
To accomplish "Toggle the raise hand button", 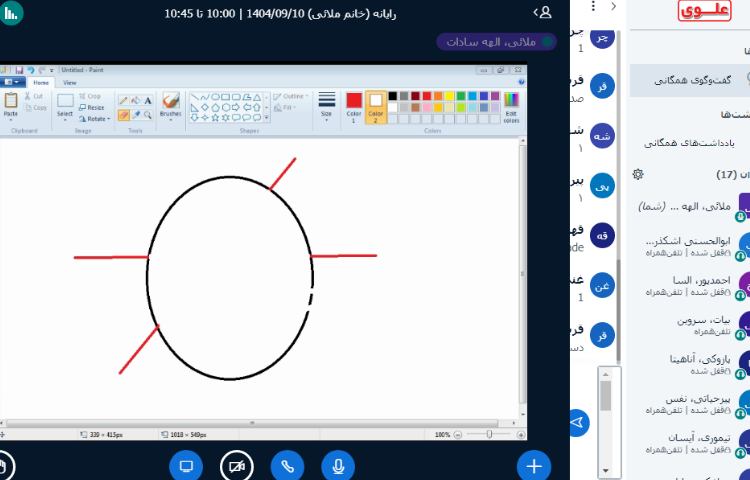I will (4, 466).
